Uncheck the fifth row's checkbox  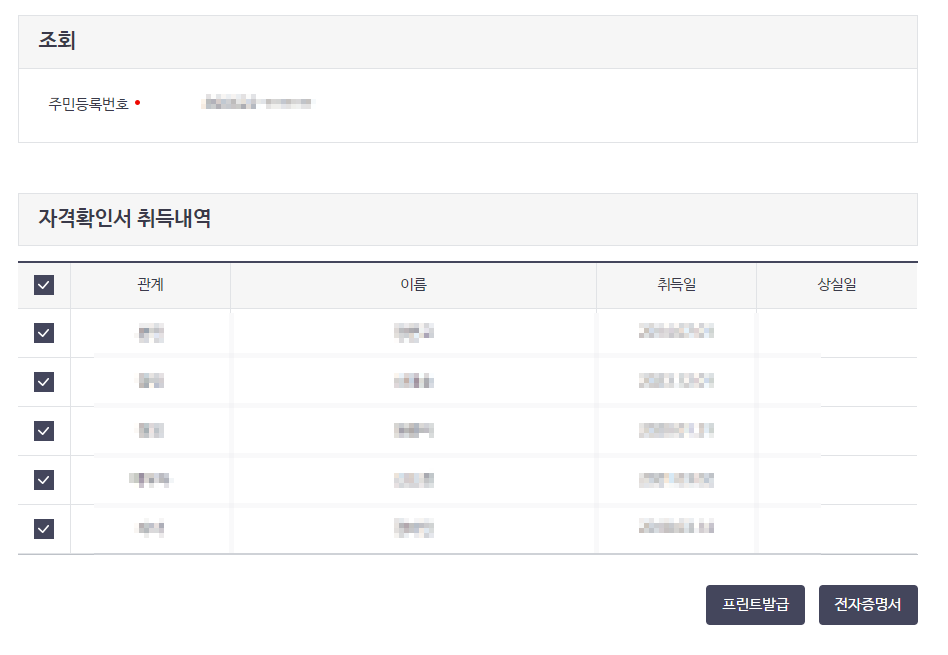tap(43, 528)
